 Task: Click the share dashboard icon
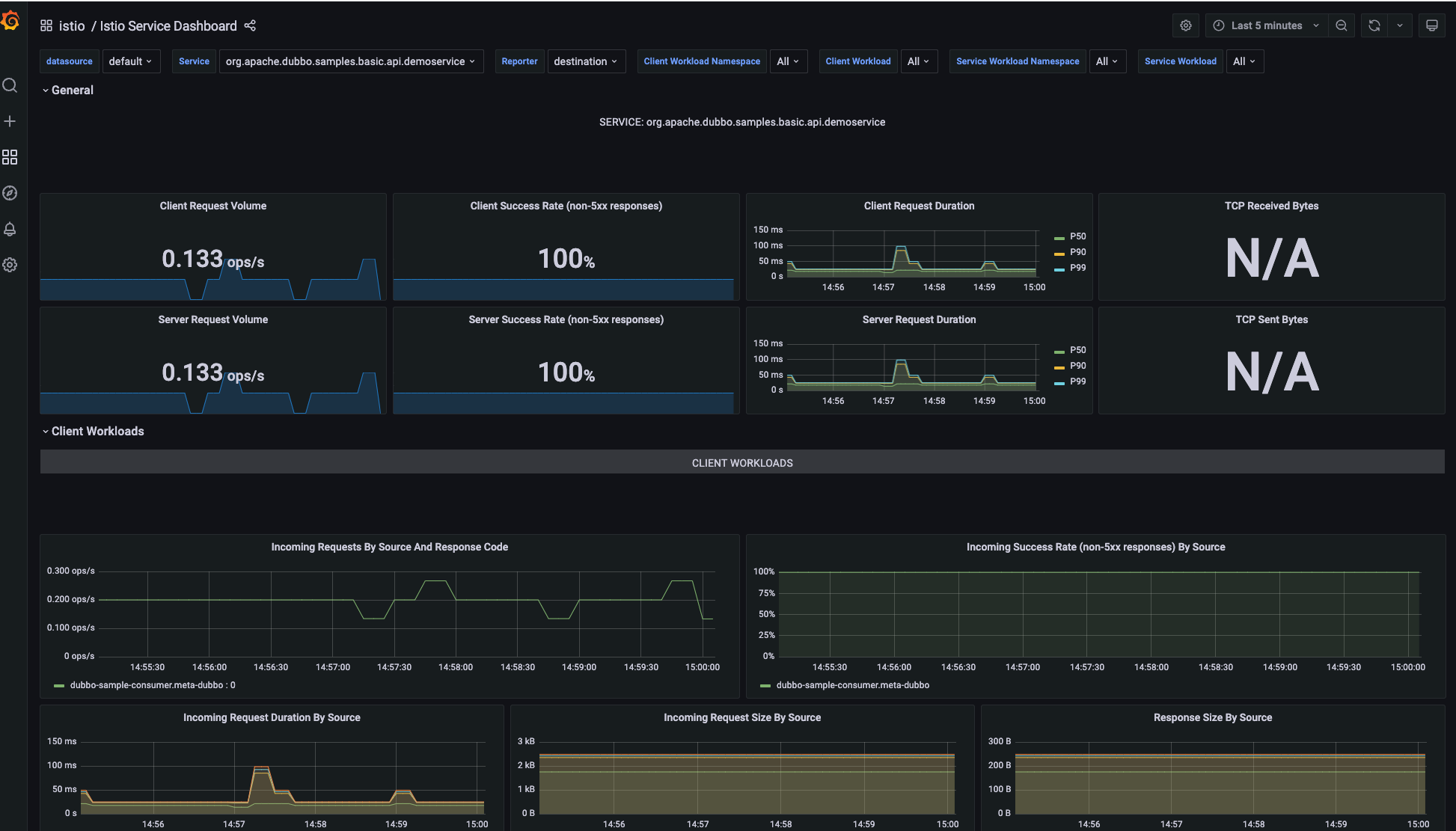tap(250, 25)
